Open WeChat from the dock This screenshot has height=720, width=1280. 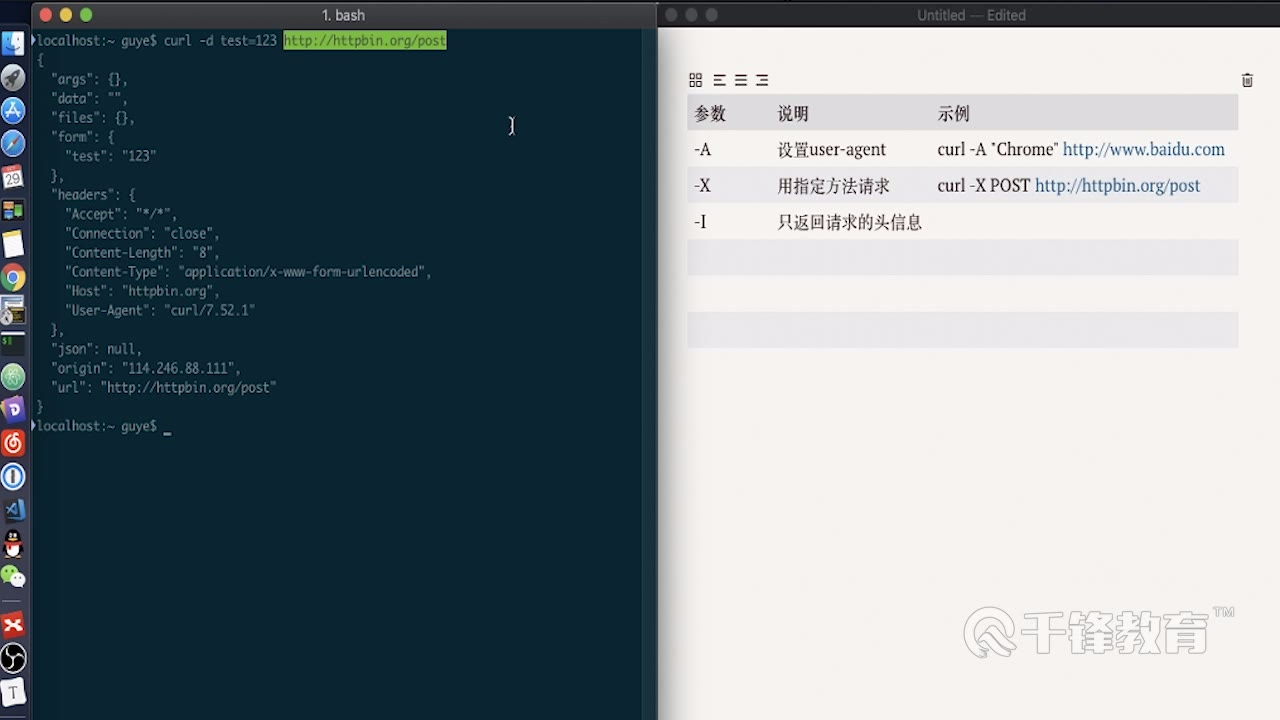coord(13,576)
